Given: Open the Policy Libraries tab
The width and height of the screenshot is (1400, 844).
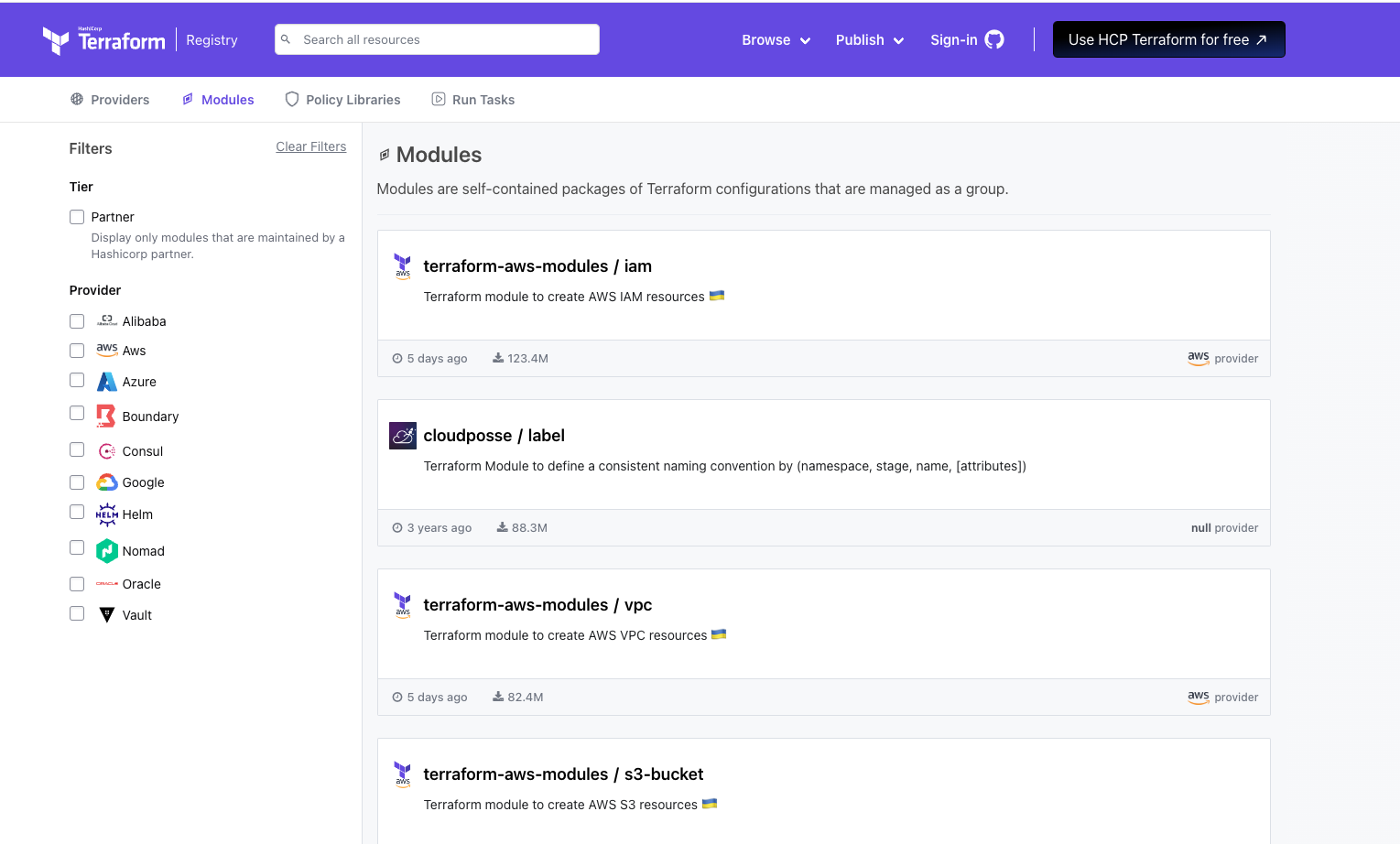Looking at the screenshot, I should pos(342,99).
